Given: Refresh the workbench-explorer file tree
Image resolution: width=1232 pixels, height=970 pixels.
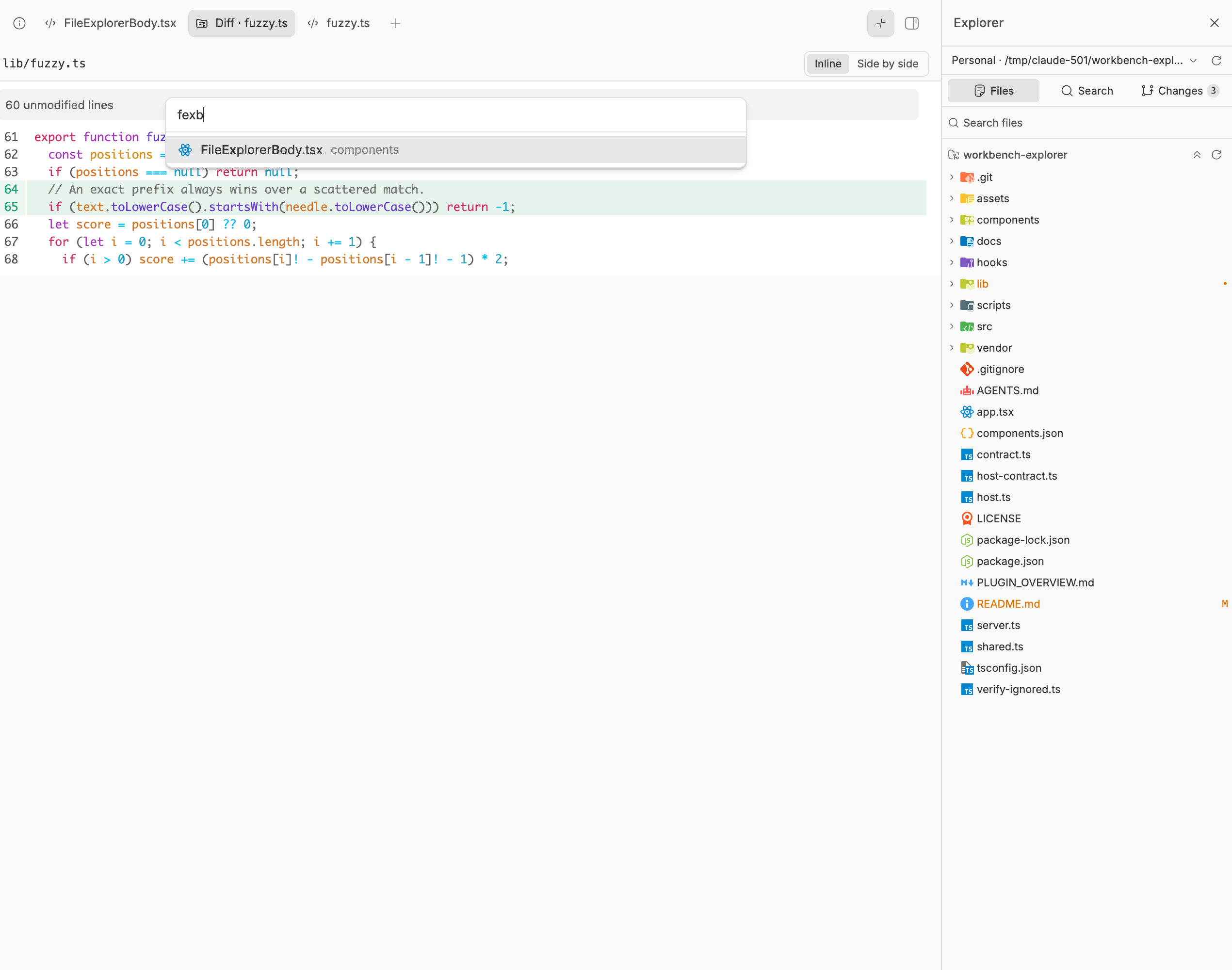Looking at the screenshot, I should coord(1216,155).
